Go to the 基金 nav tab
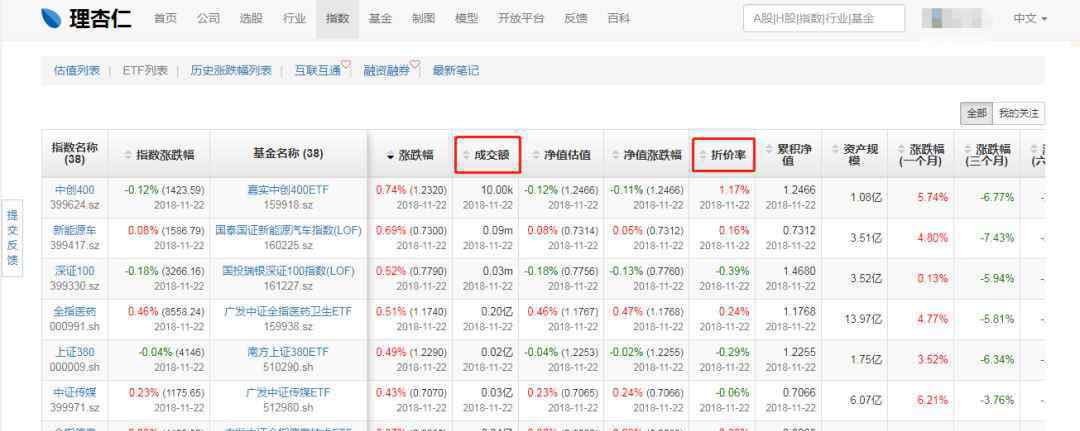 380,19
